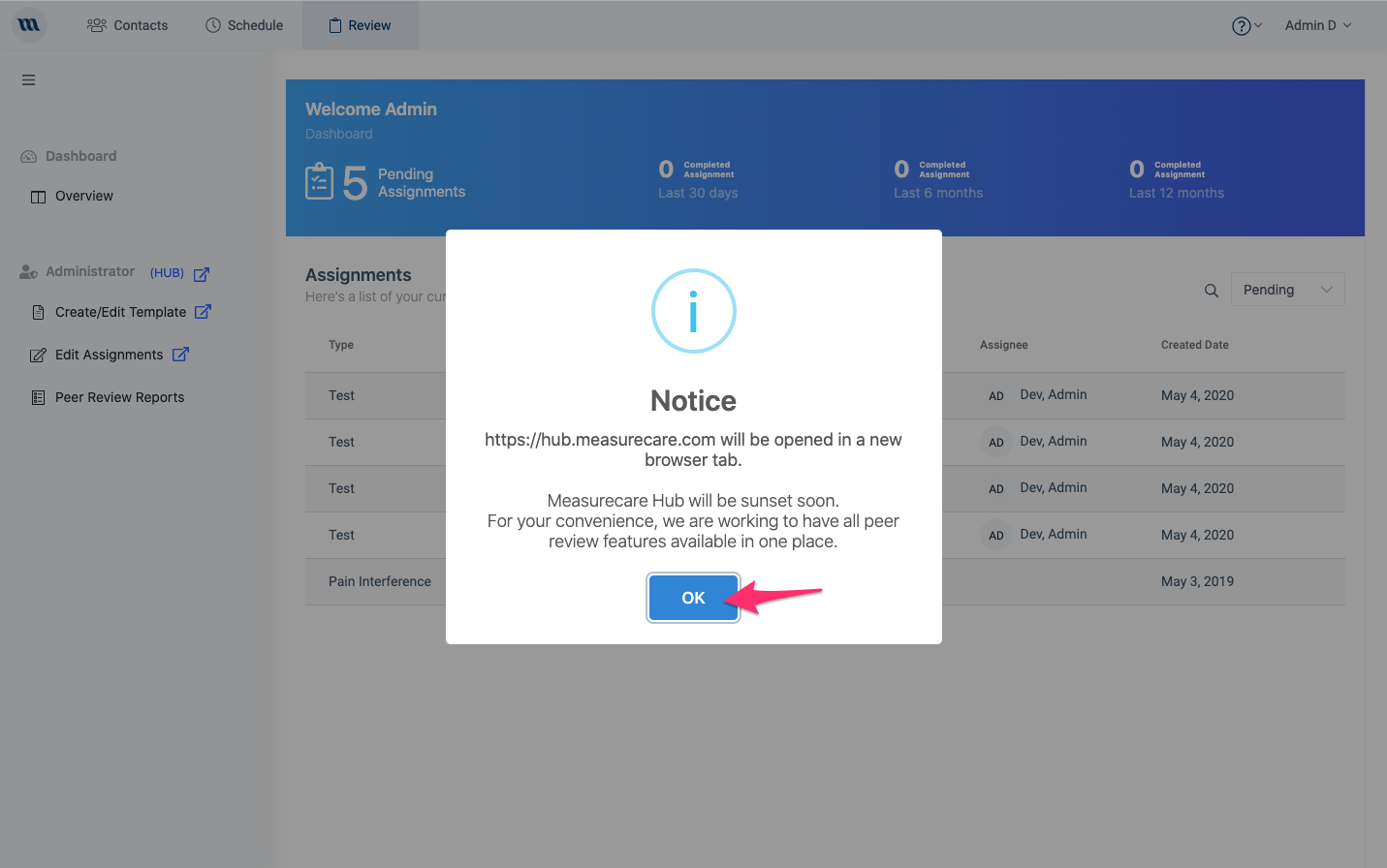Toggle the hamburger sidebar menu

(x=29, y=80)
